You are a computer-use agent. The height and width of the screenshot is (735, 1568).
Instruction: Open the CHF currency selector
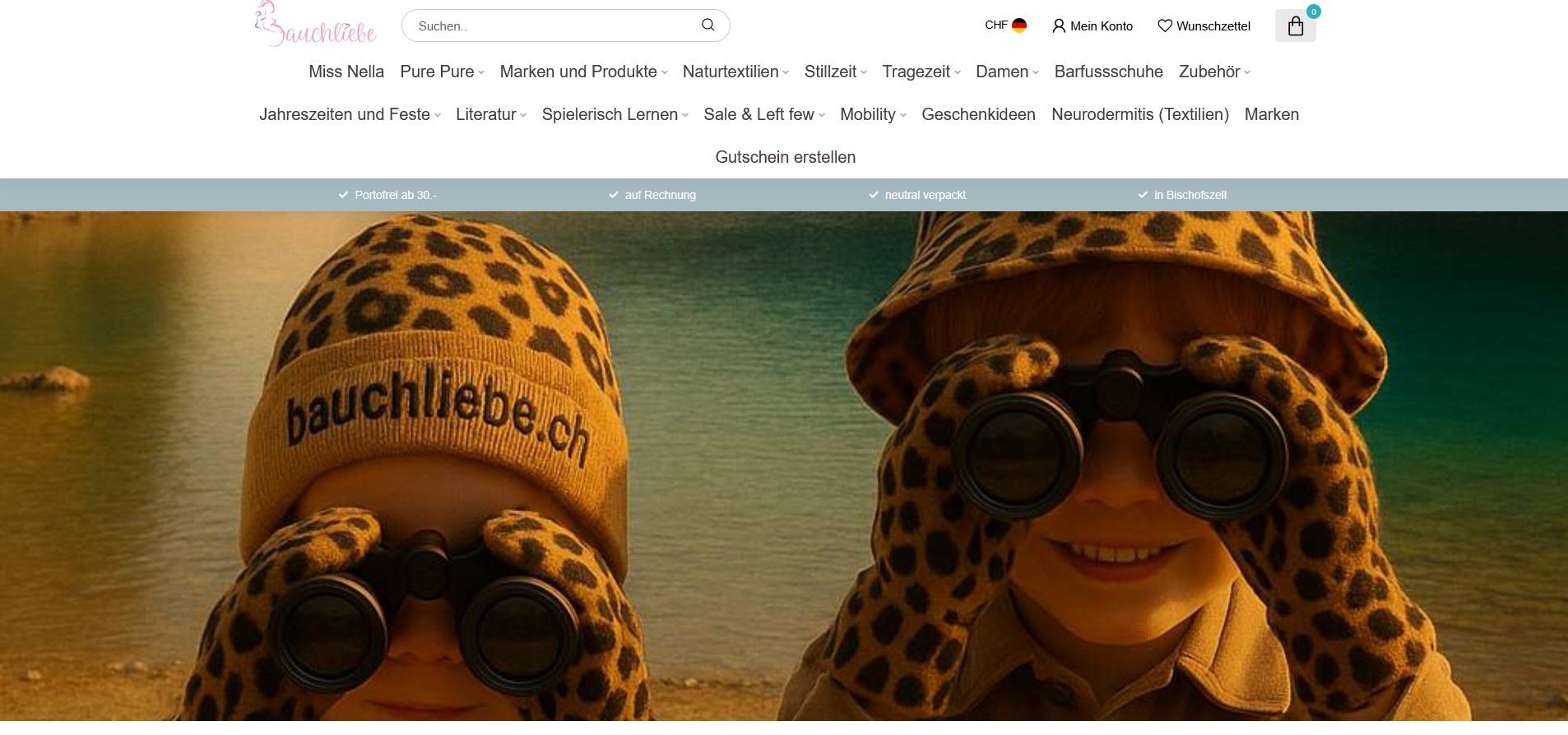click(x=995, y=25)
